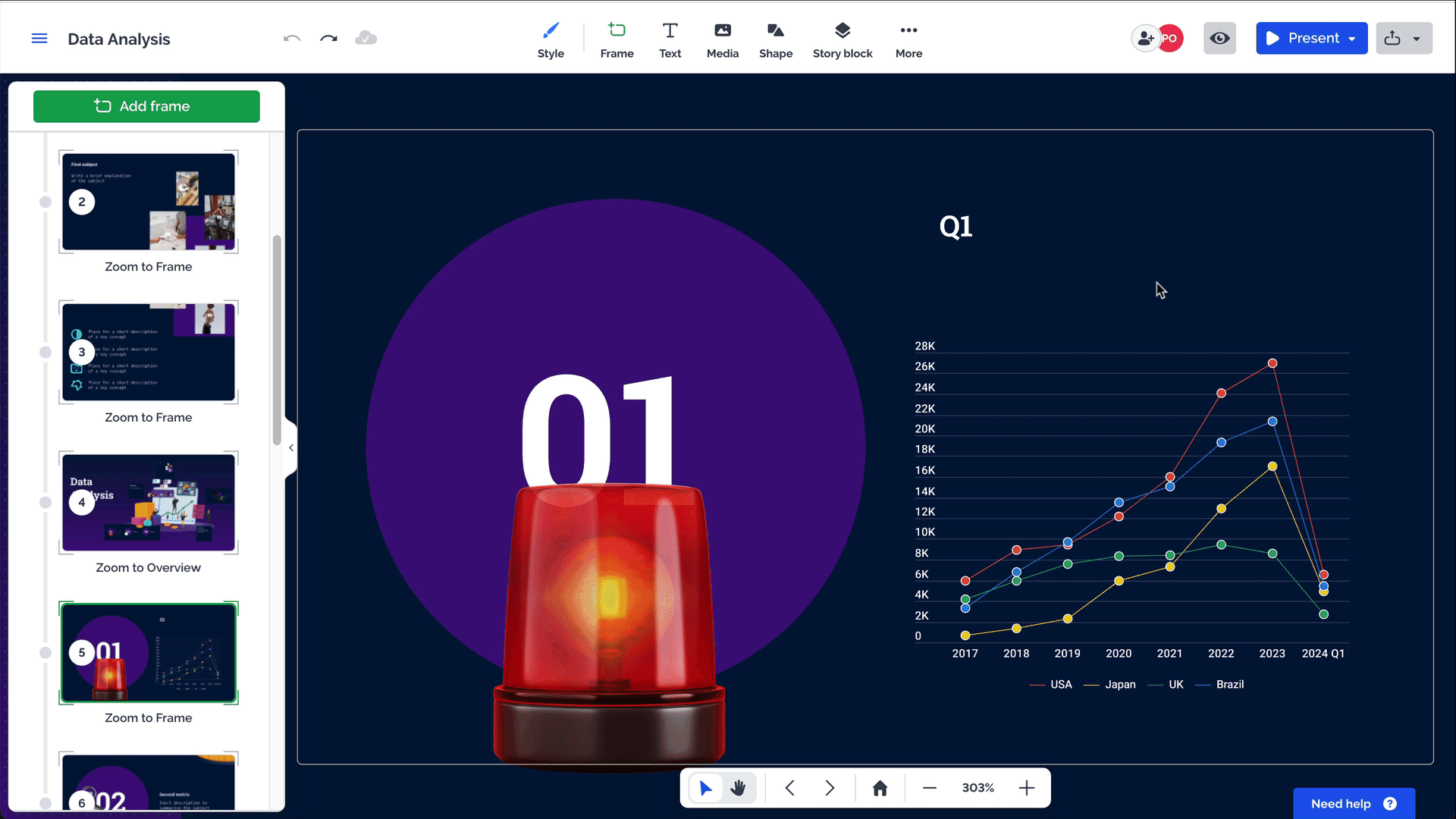
Task: Zoom in with plus button
Action: pos(1027,788)
